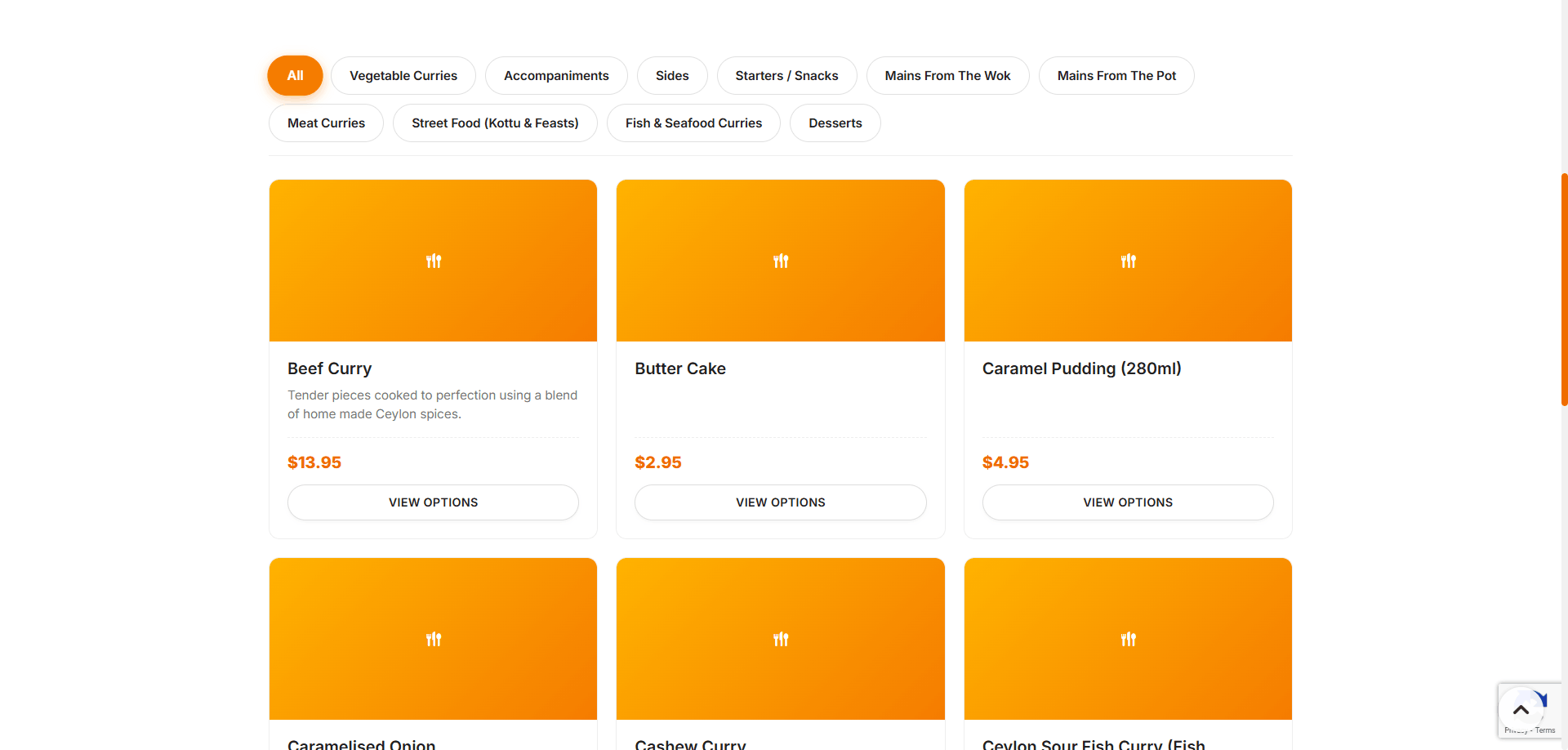
Task: View options for Beef Curry
Action: (x=433, y=502)
